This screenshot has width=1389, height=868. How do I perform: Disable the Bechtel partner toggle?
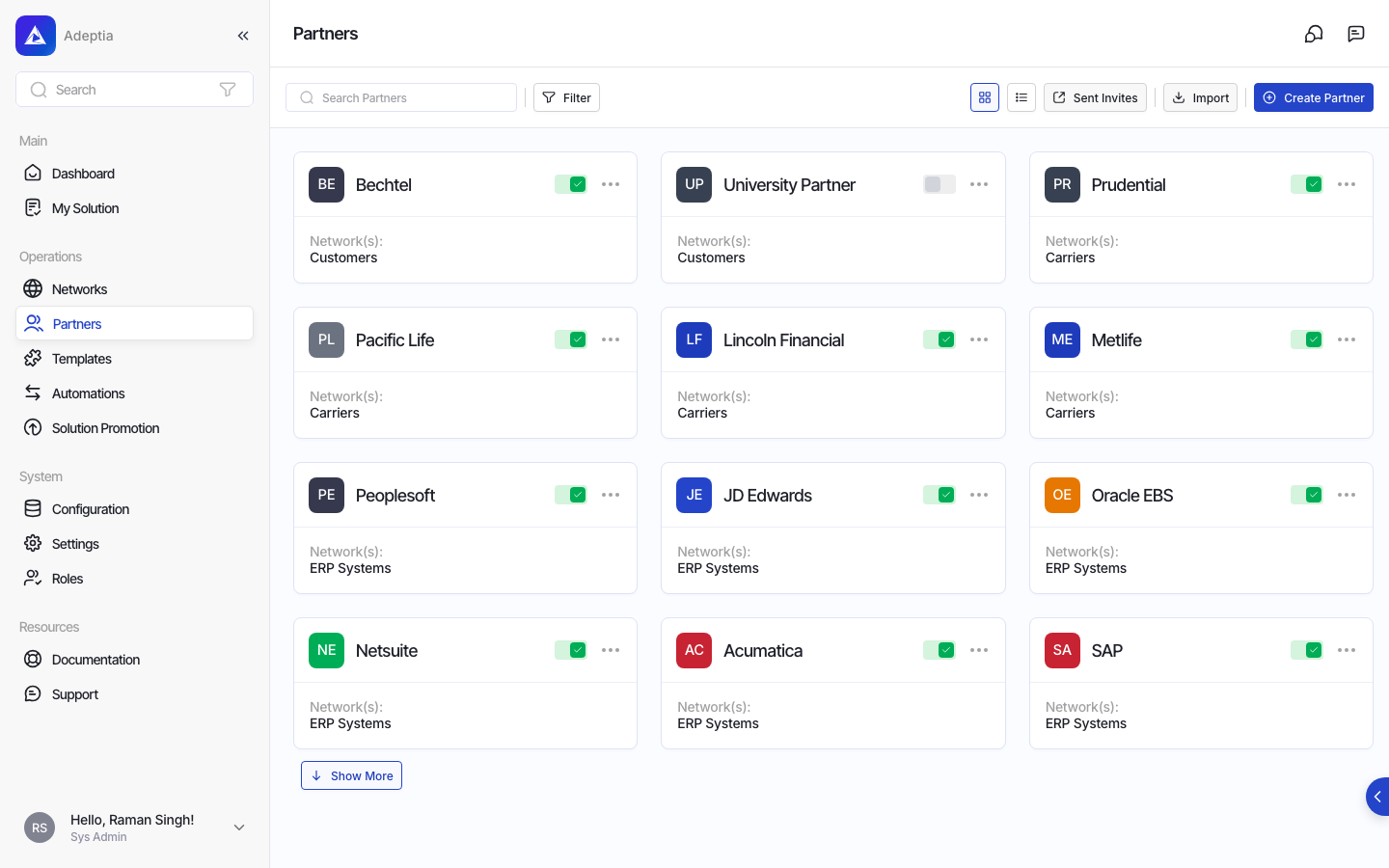click(571, 184)
